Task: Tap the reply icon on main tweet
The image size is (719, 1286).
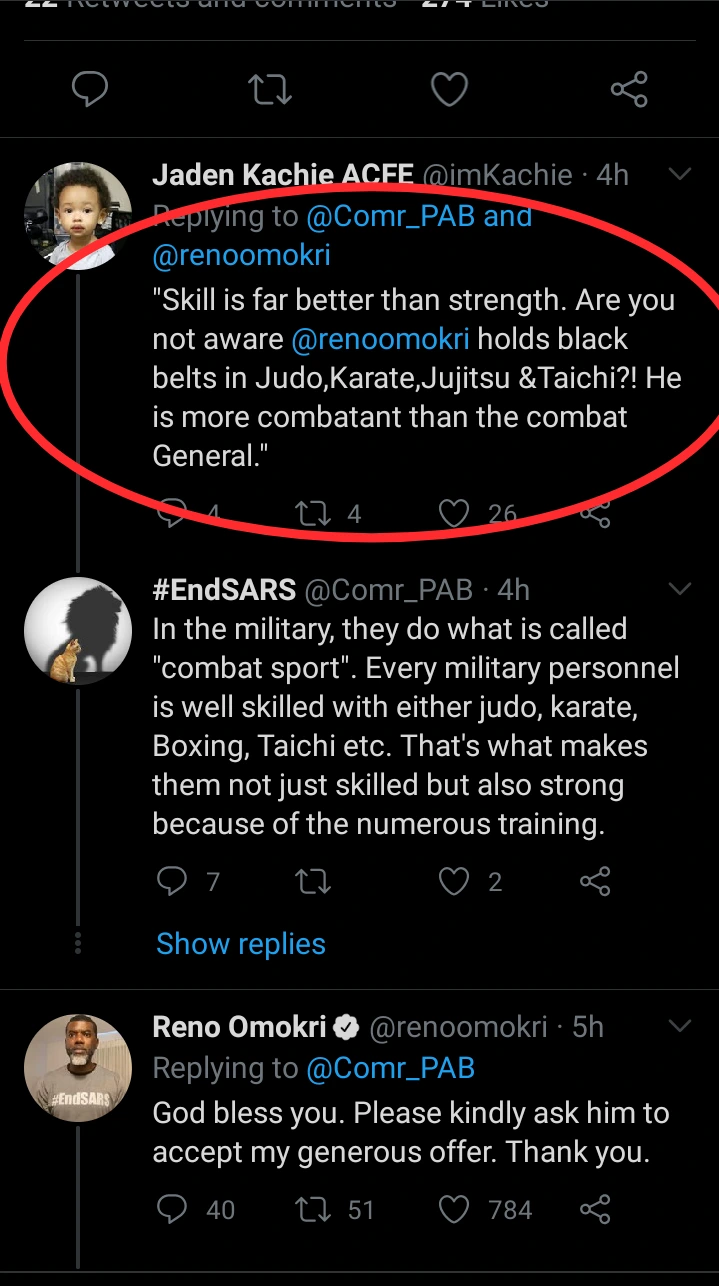Action: (90, 90)
